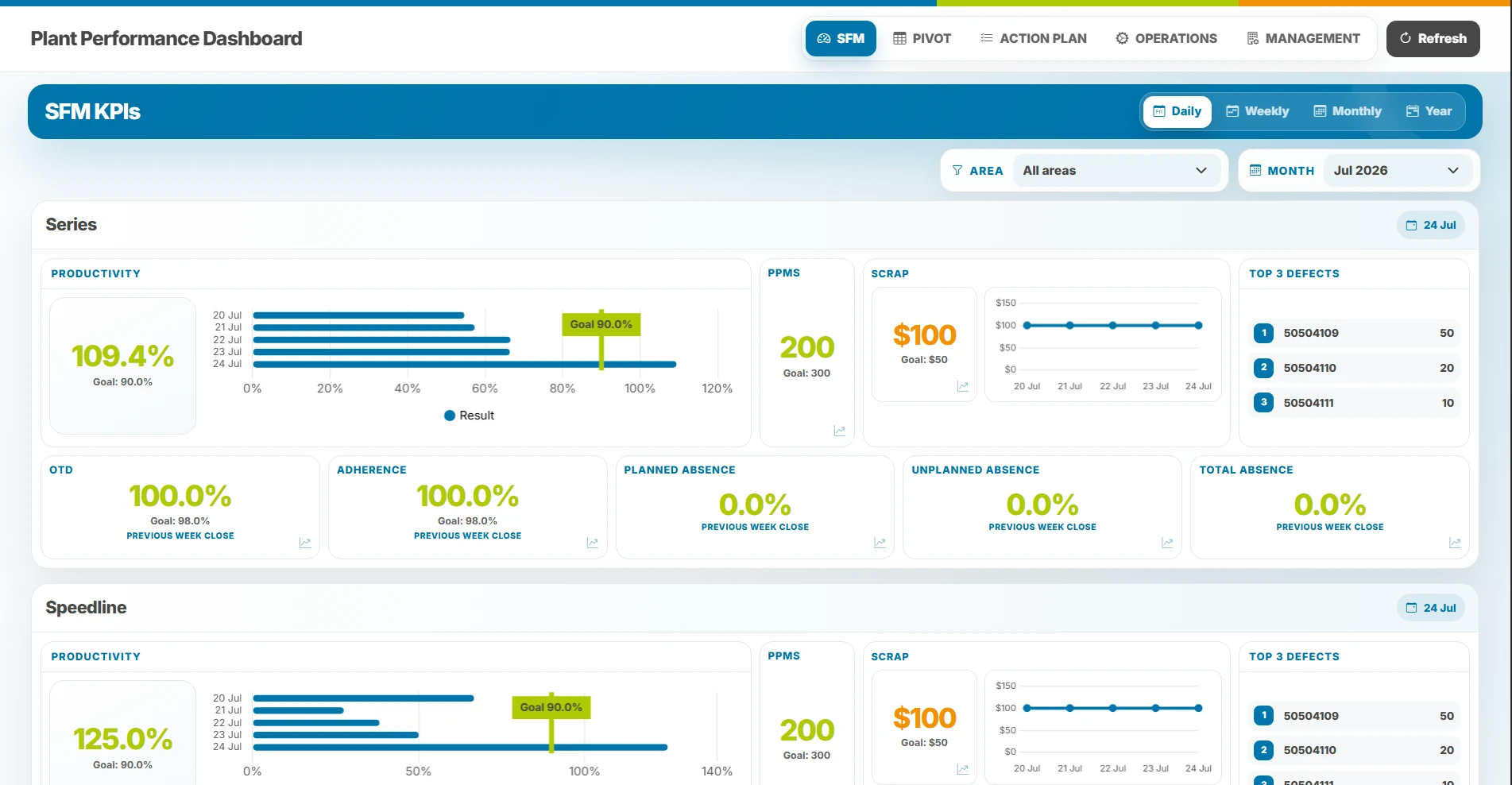The height and width of the screenshot is (785, 1512).
Task: Open the Jul 2026 month dropdown
Action: (1397, 170)
